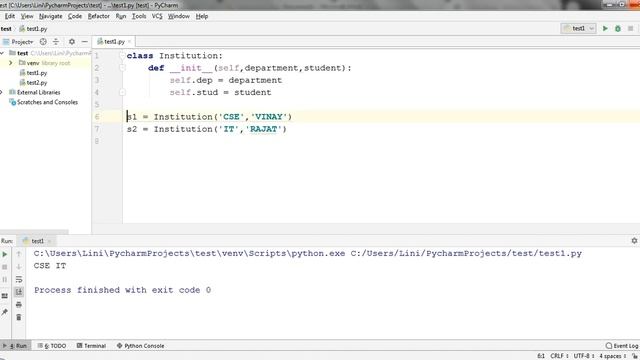The height and width of the screenshot is (360, 640).
Task: Click the test breadcrumb in navigation bar
Action: 6,29
